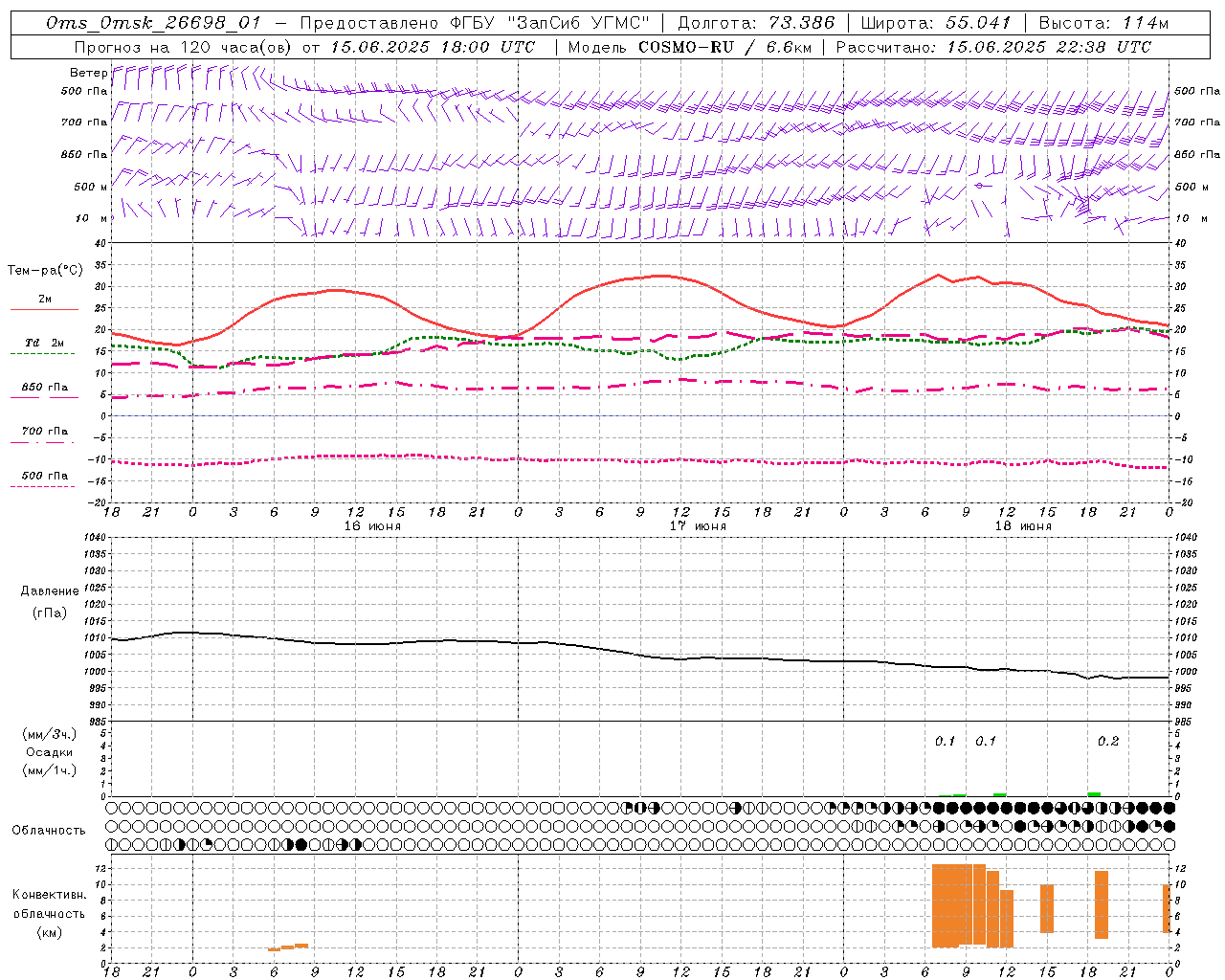Click the 0.2 precipitation amount value
Image resolution: width=1225 pixels, height=980 pixels.
[x=1108, y=742]
